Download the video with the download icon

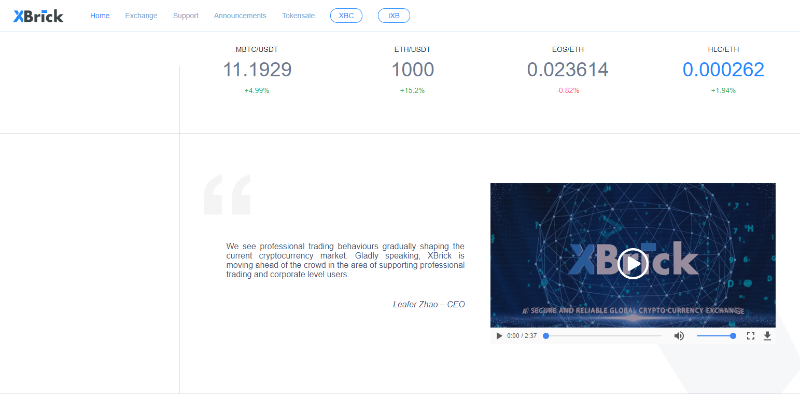point(767,336)
